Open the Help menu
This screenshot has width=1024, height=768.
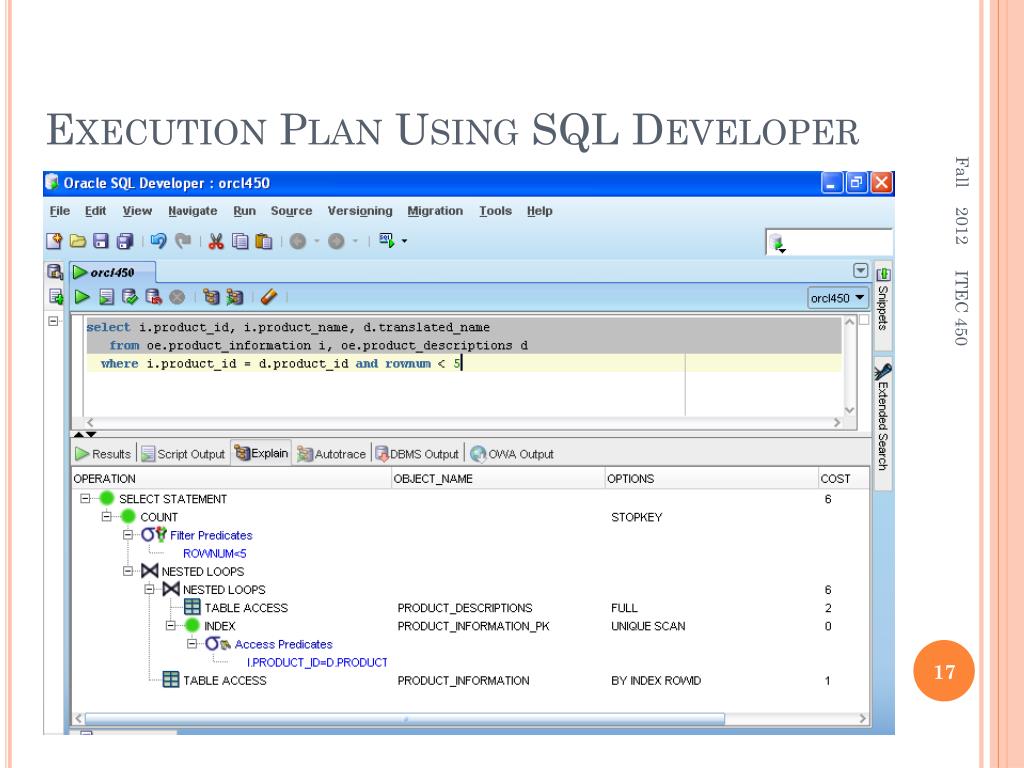tap(539, 211)
